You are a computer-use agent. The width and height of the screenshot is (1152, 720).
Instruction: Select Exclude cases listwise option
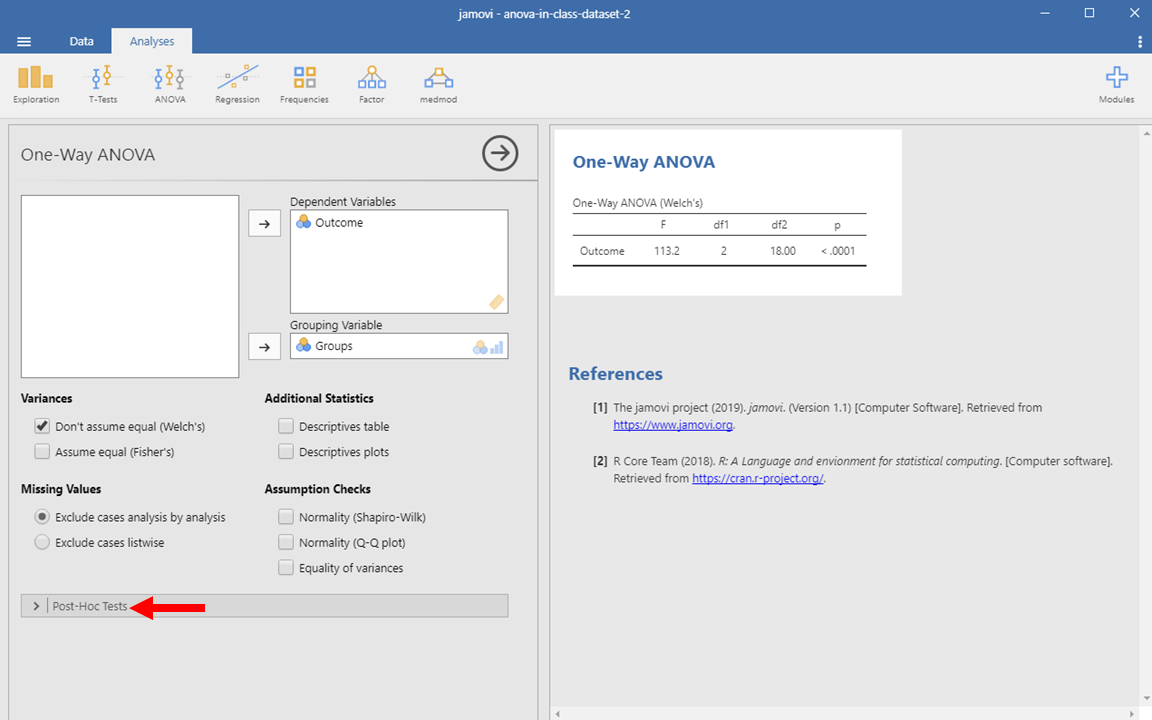[42, 543]
